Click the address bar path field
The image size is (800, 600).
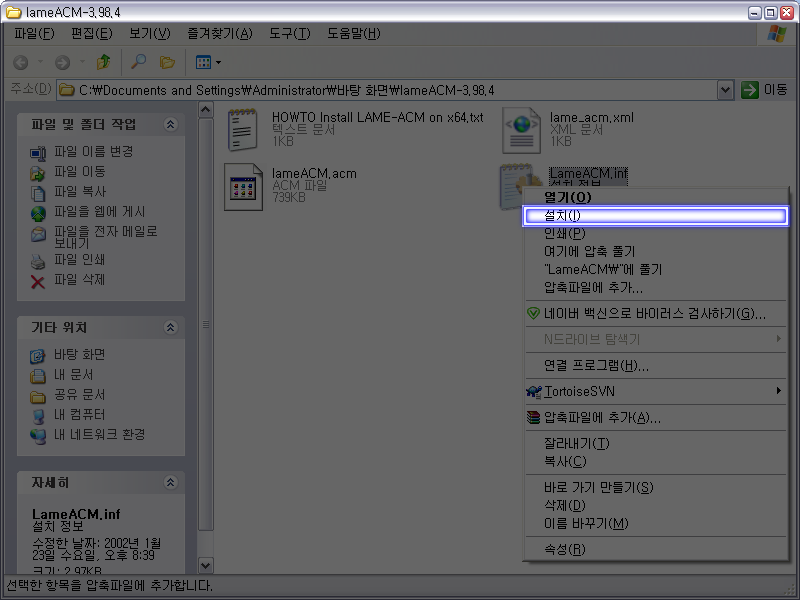[x=388, y=91]
